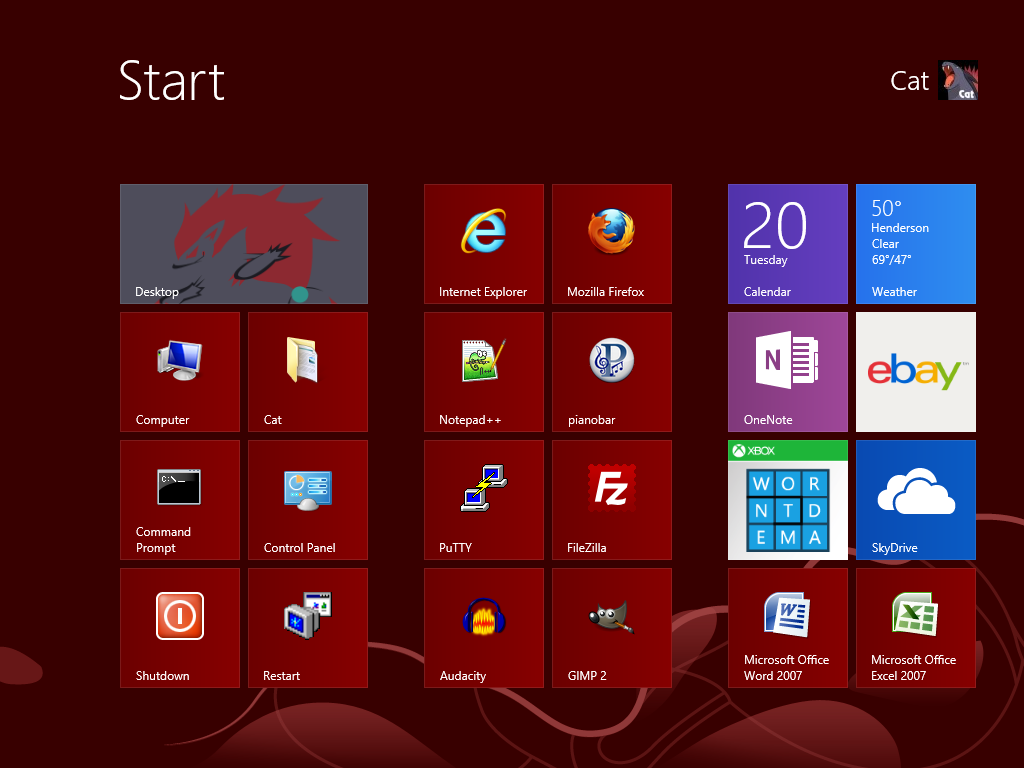This screenshot has height=768, width=1024.
Task: Open the Notepad++ tile
Action: pos(483,371)
